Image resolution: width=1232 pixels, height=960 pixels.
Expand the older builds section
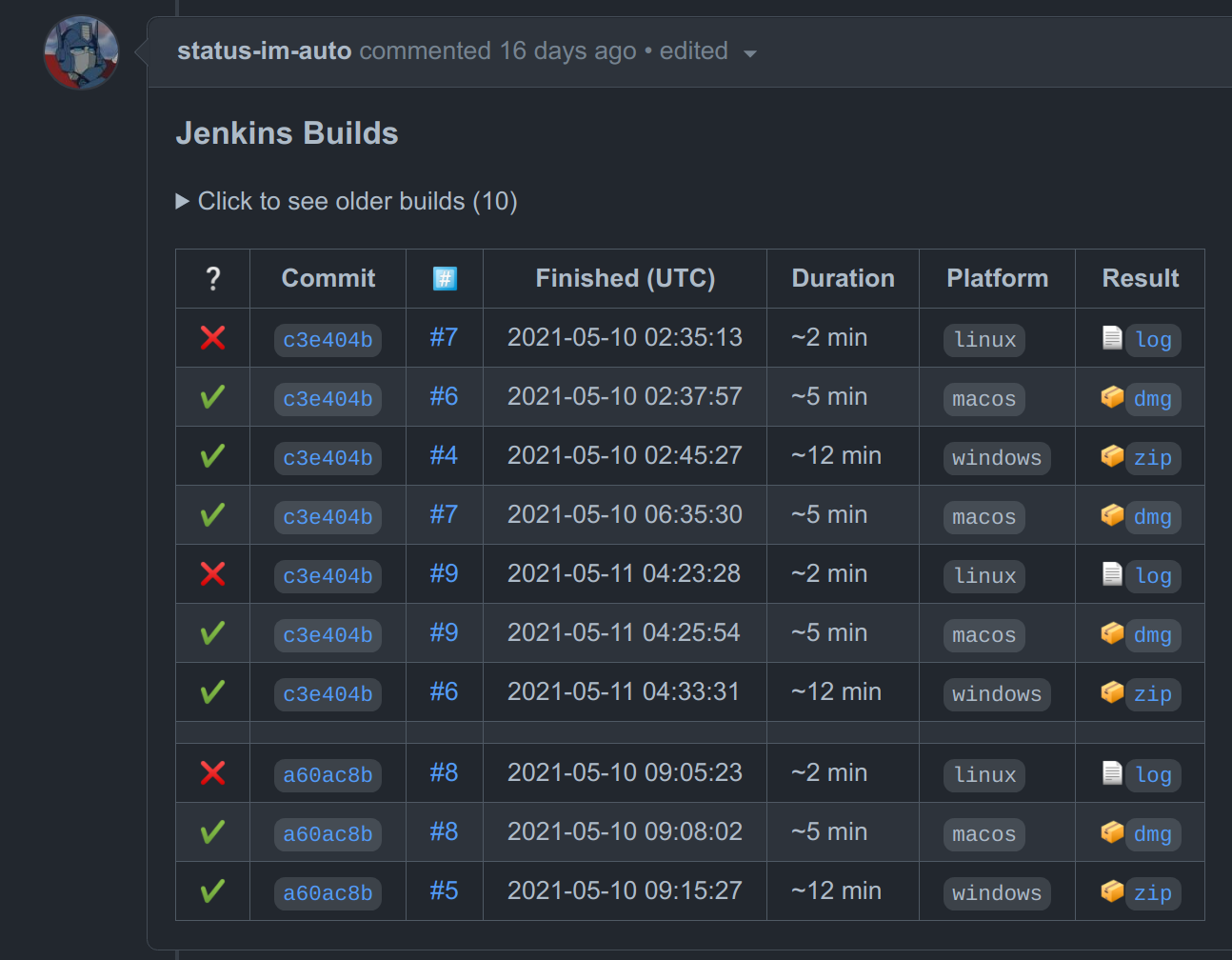[x=357, y=201]
